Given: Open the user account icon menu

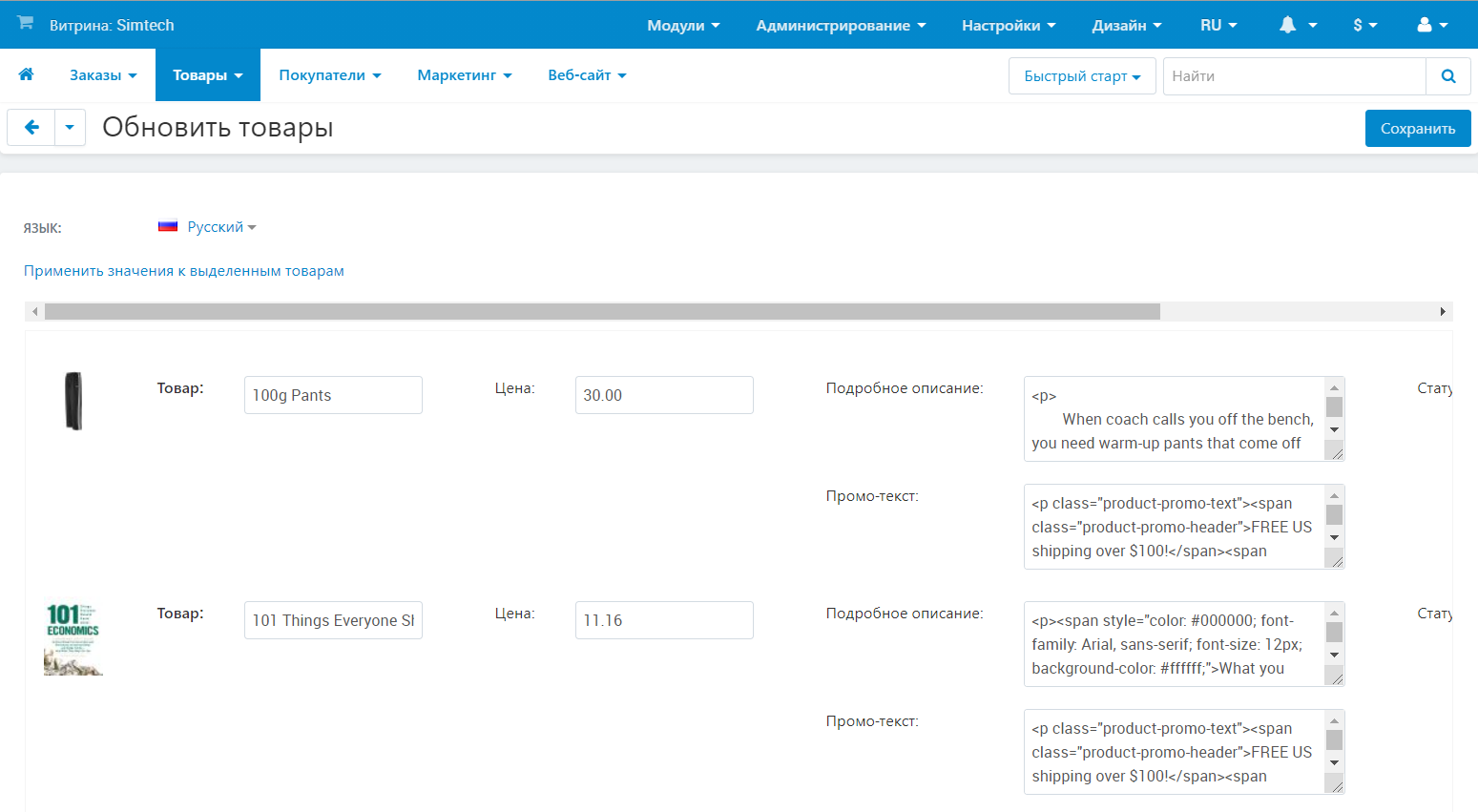Looking at the screenshot, I should (x=1431, y=25).
